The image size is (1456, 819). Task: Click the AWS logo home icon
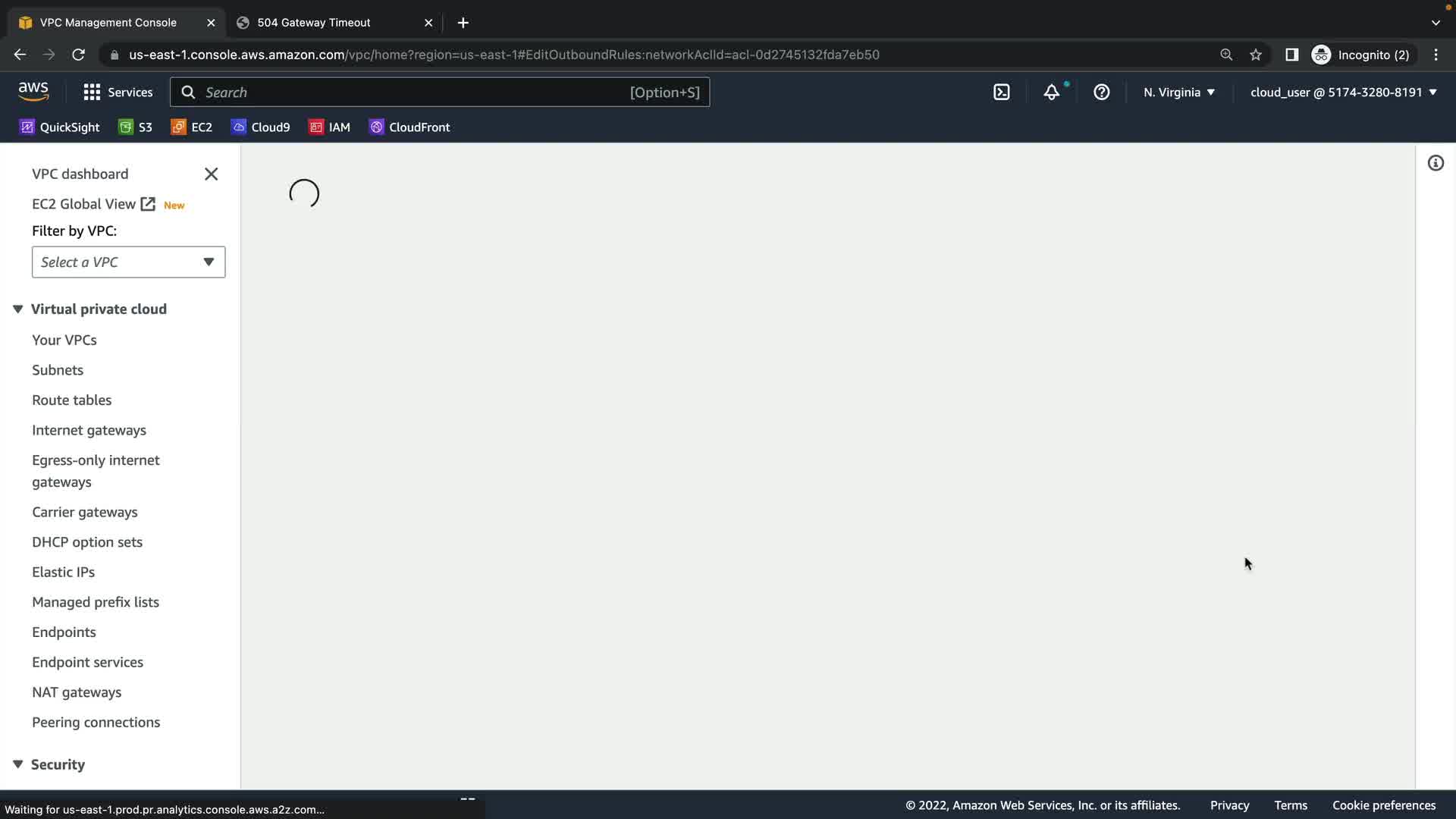point(33,92)
